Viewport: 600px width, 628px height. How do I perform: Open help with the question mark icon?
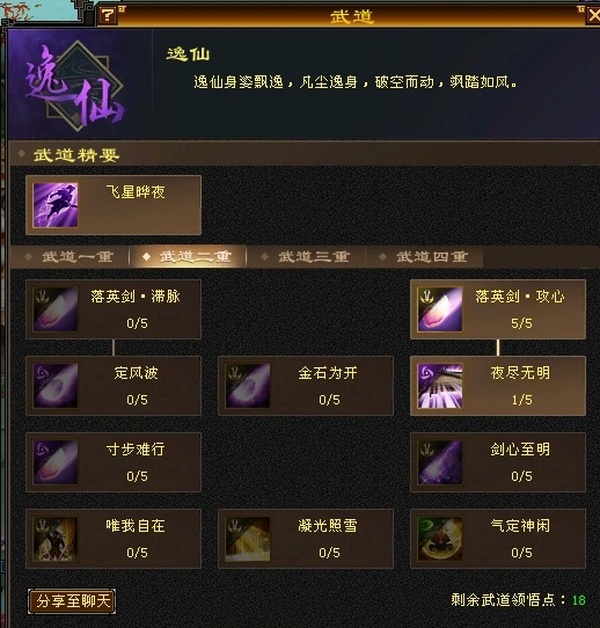[107, 16]
